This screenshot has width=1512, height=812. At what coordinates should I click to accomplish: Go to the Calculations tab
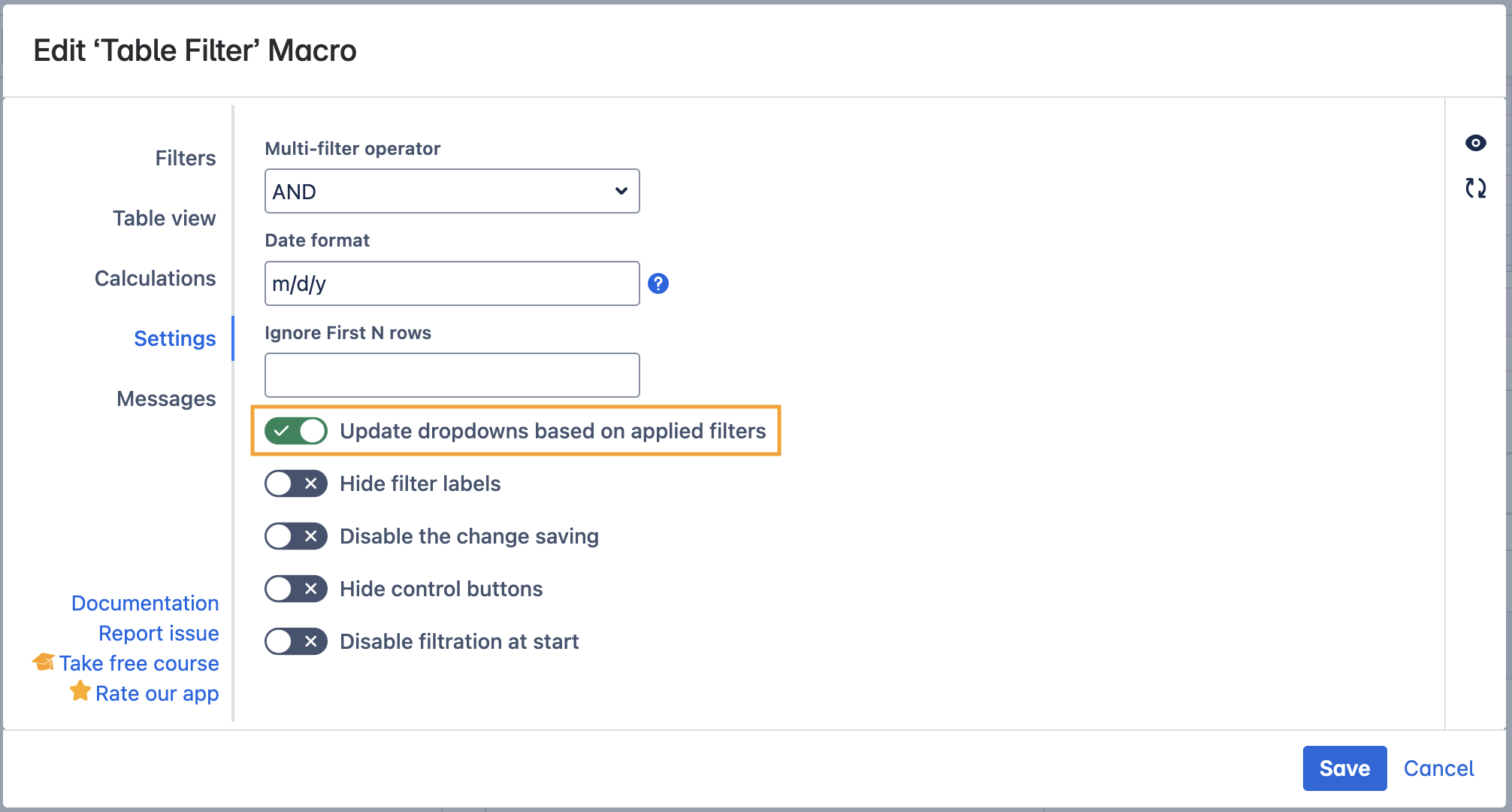click(155, 278)
